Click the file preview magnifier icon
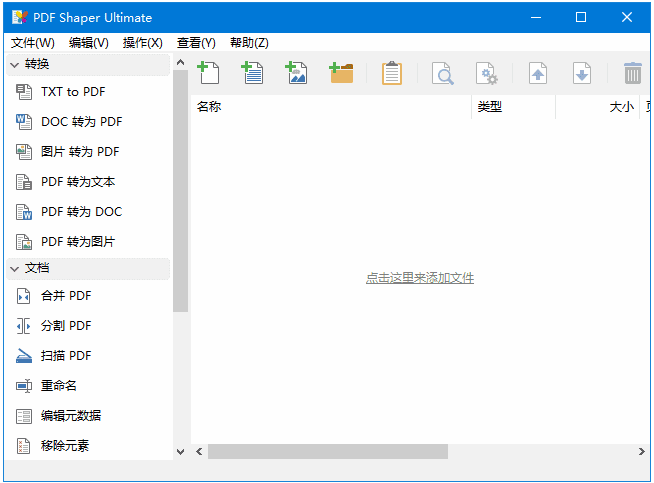 pos(442,73)
